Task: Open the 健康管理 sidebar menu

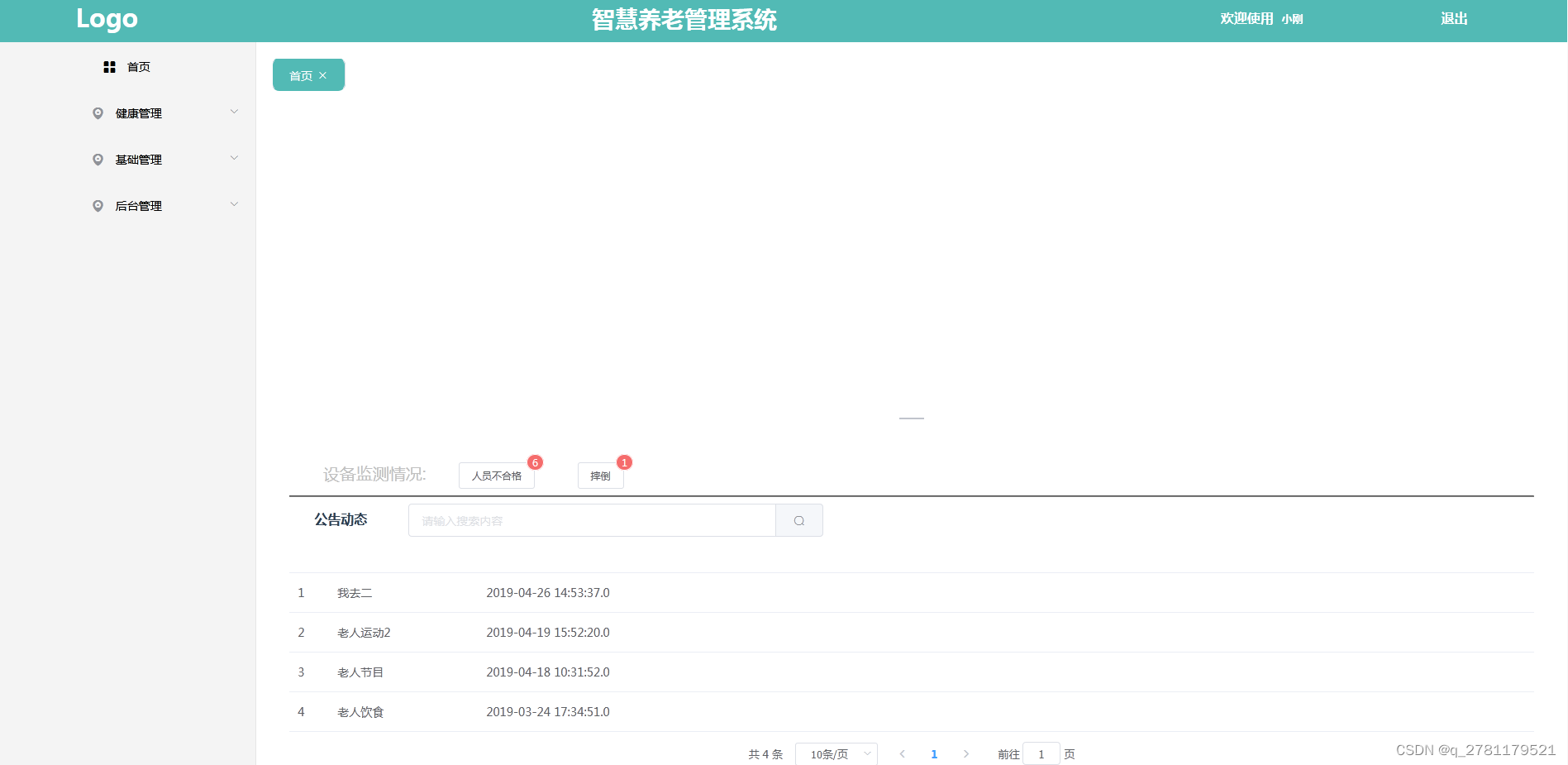Action: pos(128,113)
